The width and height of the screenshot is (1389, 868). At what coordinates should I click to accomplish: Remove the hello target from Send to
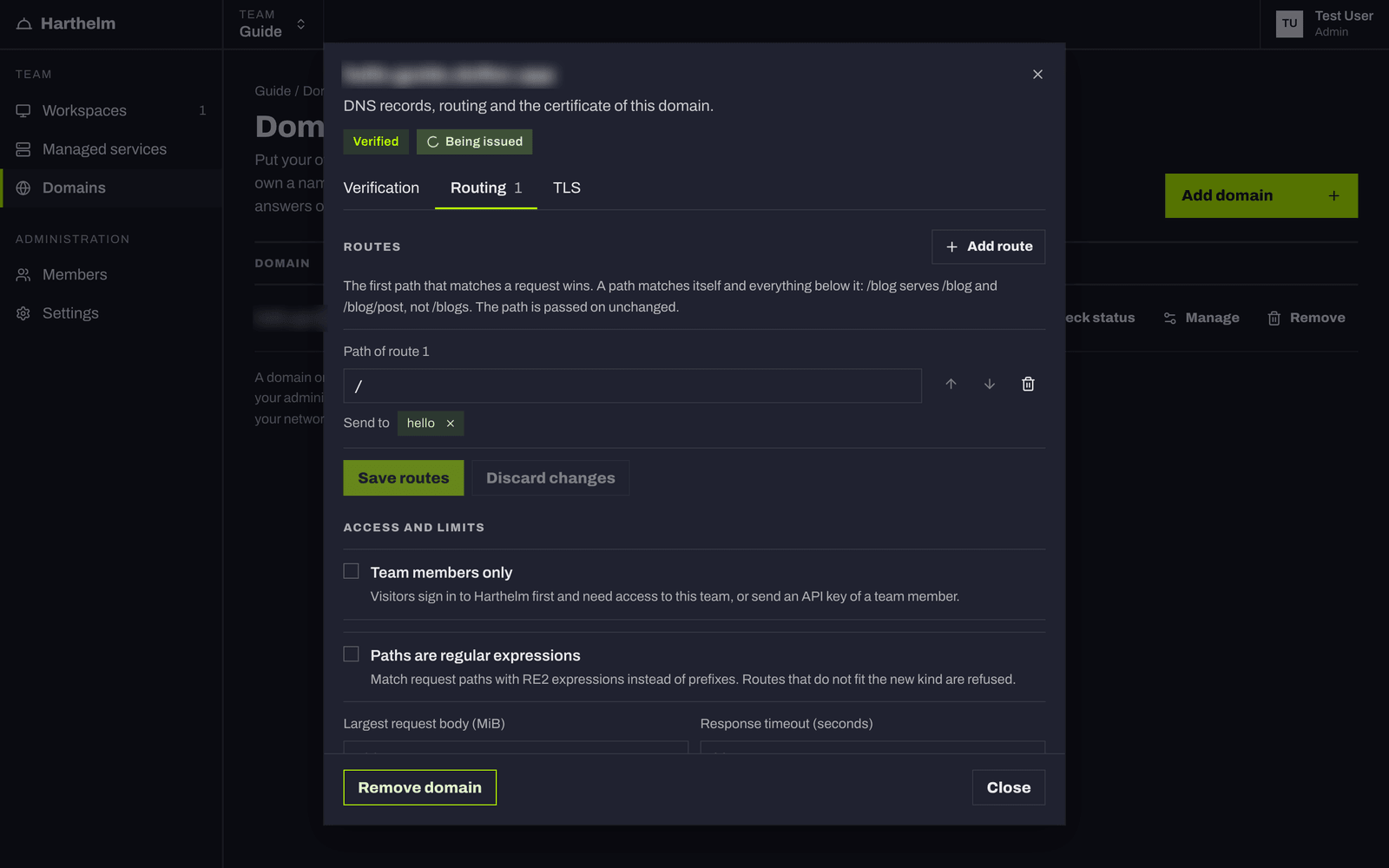(x=451, y=424)
